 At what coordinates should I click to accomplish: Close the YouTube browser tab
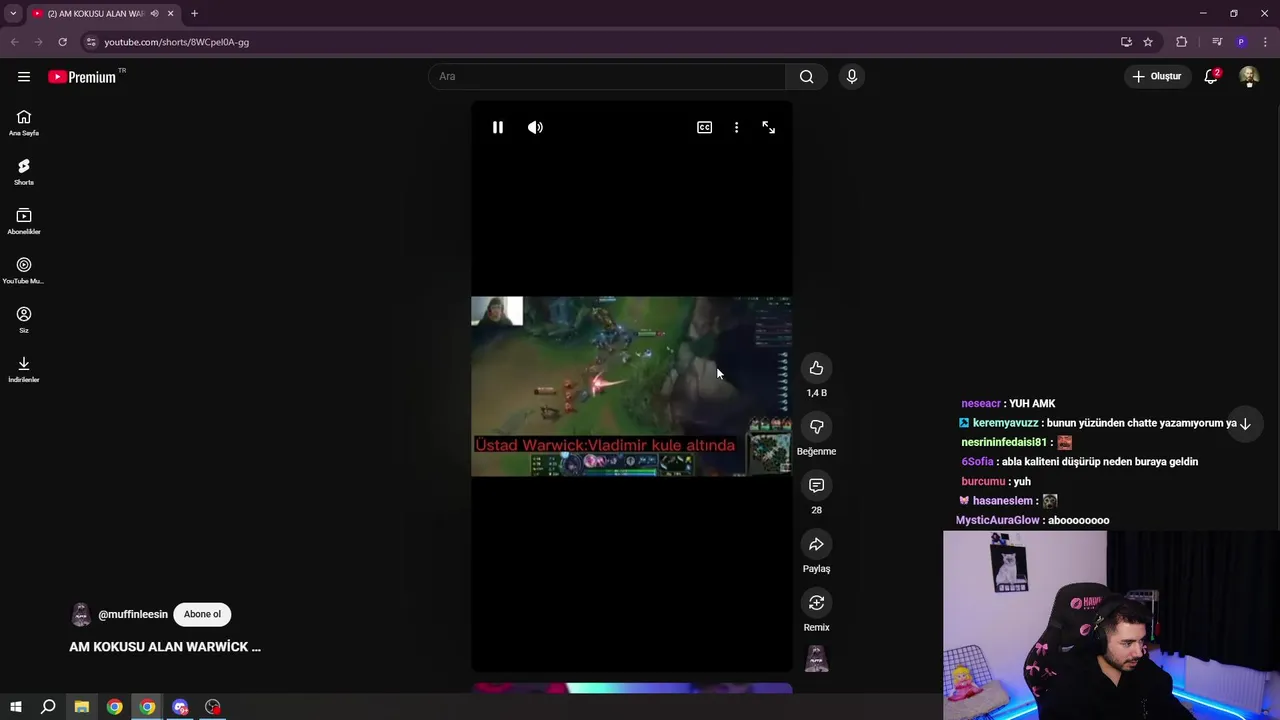pos(171,13)
